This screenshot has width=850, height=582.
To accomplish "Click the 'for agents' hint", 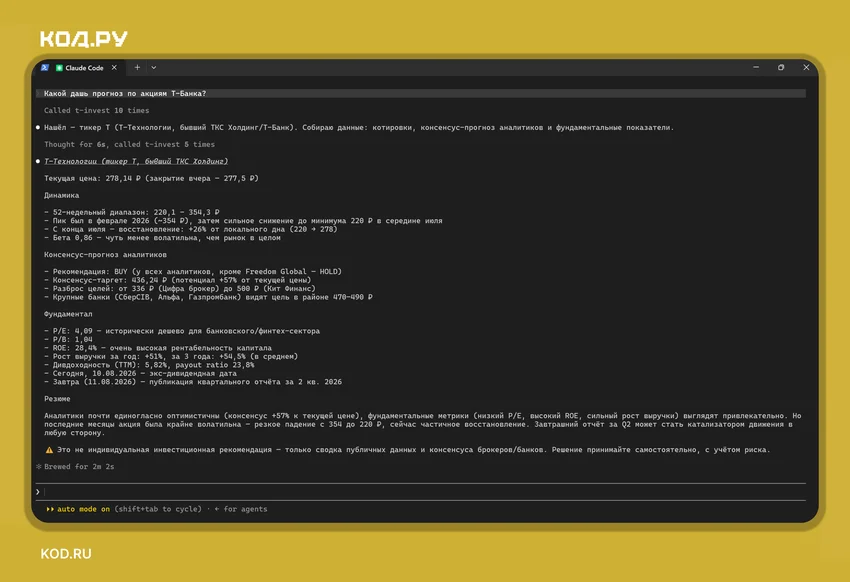I will 245,509.
